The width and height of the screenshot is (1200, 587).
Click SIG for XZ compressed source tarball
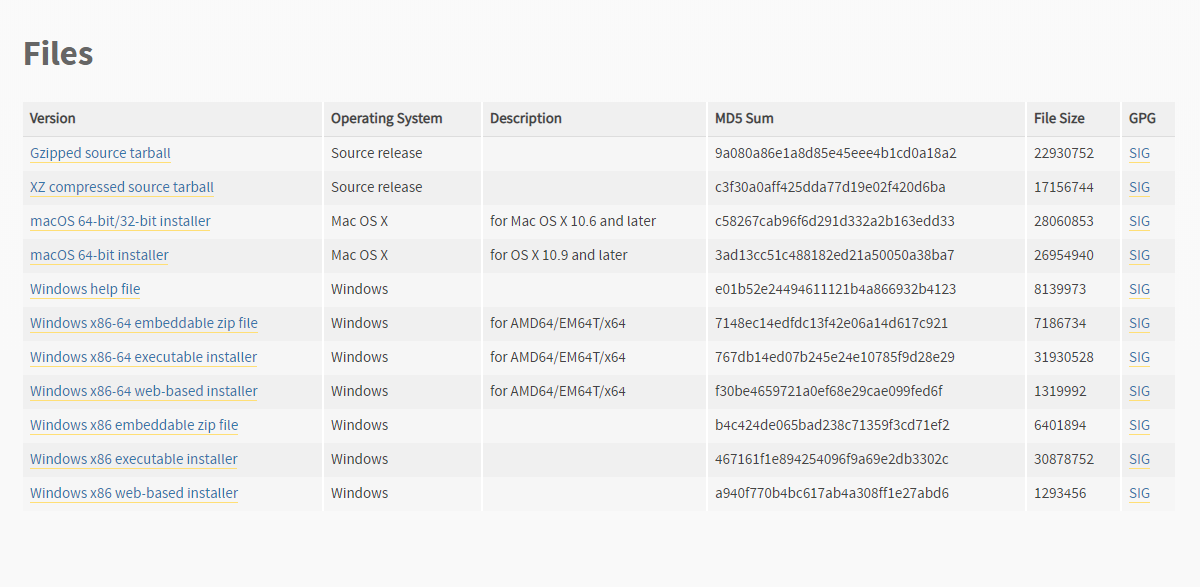click(x=1139, y=187)
